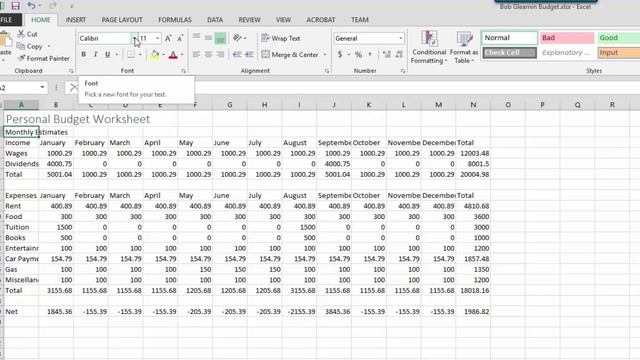Apply the red font color A
Image resolution: width=640 pixels, height=360 pixels.
point(173,55)
